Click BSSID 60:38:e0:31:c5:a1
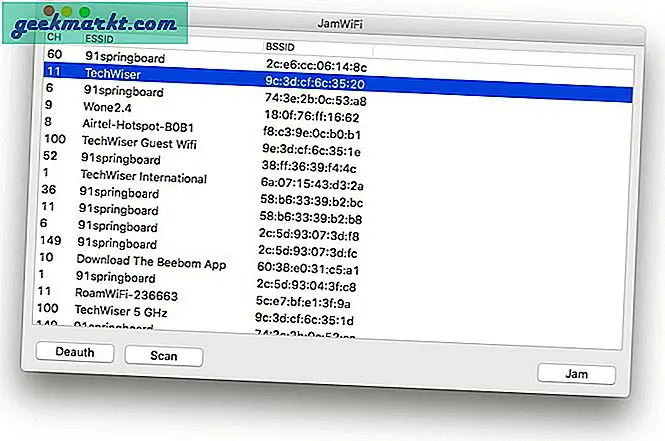This screenshot has height=441, width=665. [x=308, y=268]
